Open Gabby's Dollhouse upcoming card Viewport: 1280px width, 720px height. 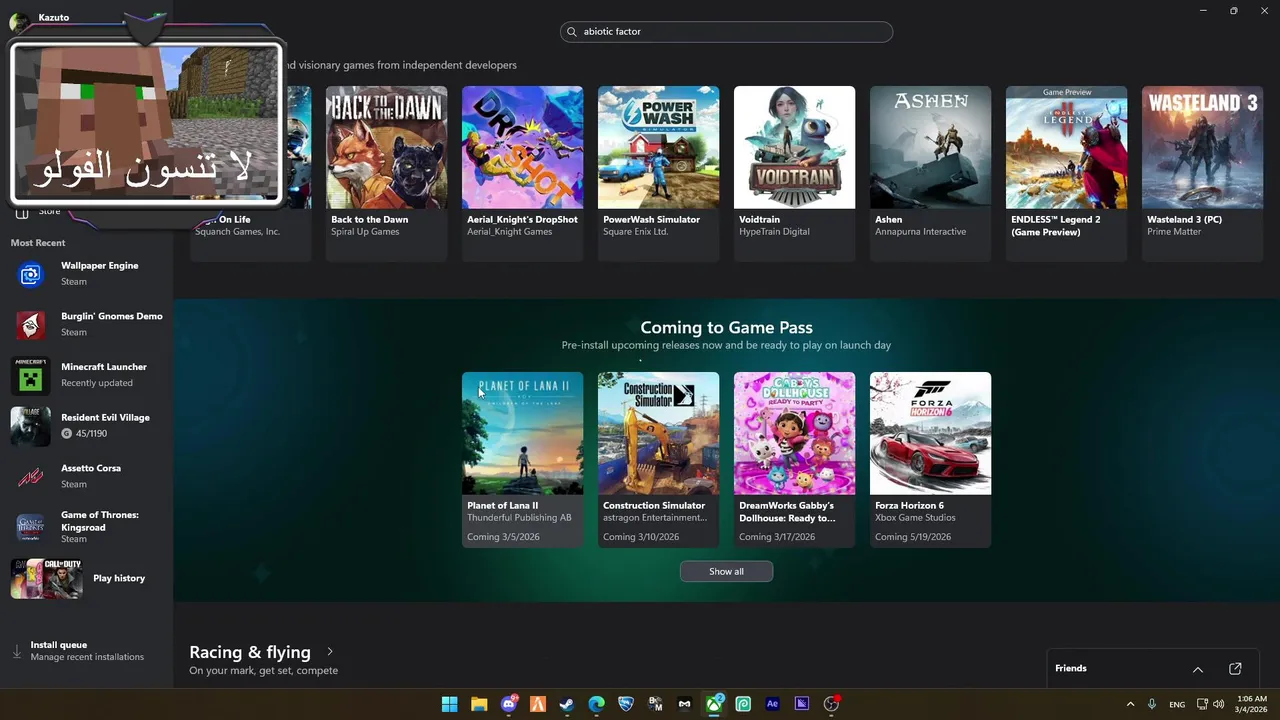[794, 459]
